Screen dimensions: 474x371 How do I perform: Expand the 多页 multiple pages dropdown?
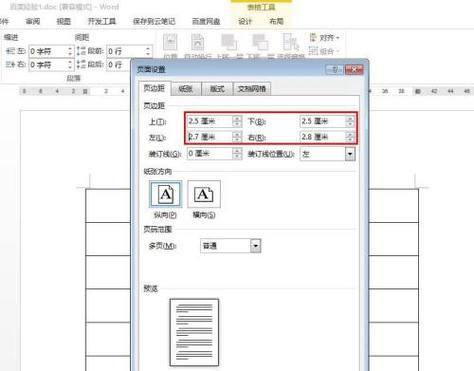pos(255,246)
